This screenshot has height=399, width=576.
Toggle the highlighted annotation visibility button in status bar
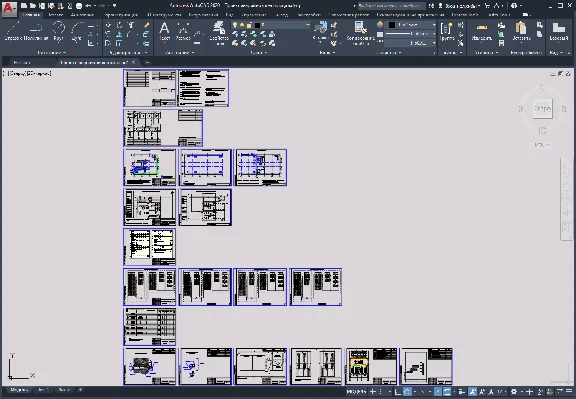pos(472,392)
